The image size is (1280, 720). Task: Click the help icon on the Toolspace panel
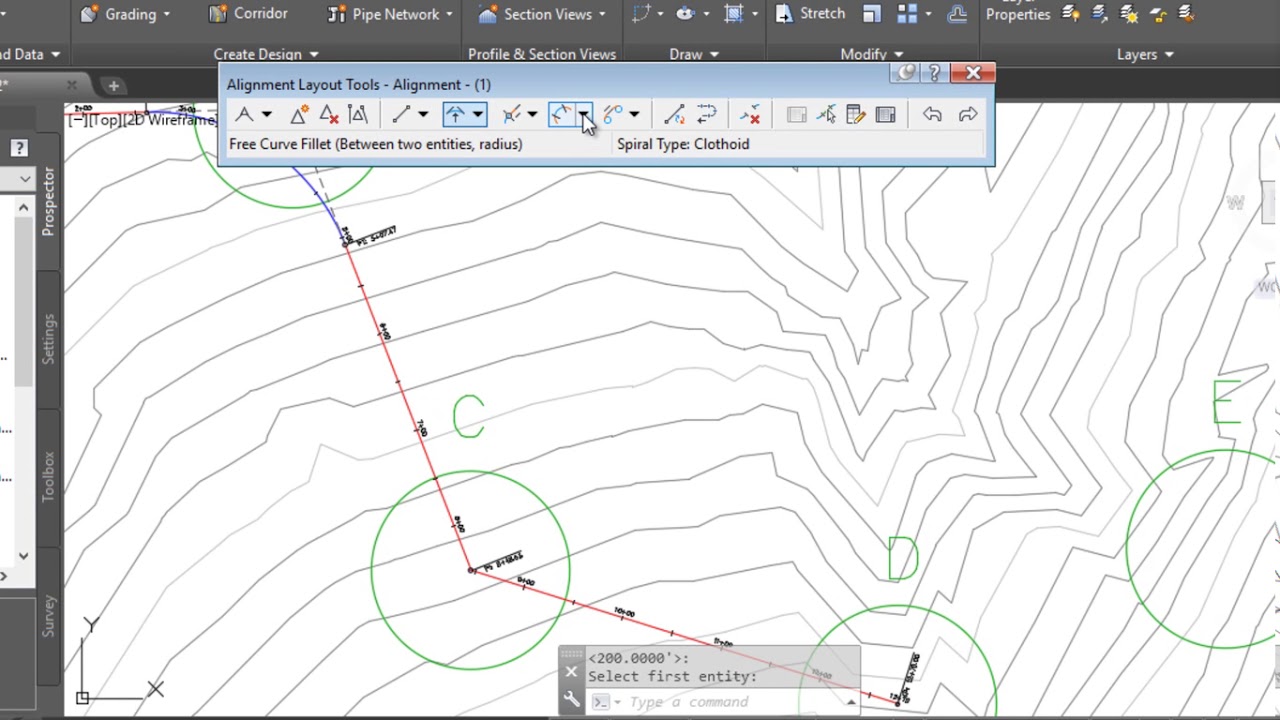click(x=19, y=149)
